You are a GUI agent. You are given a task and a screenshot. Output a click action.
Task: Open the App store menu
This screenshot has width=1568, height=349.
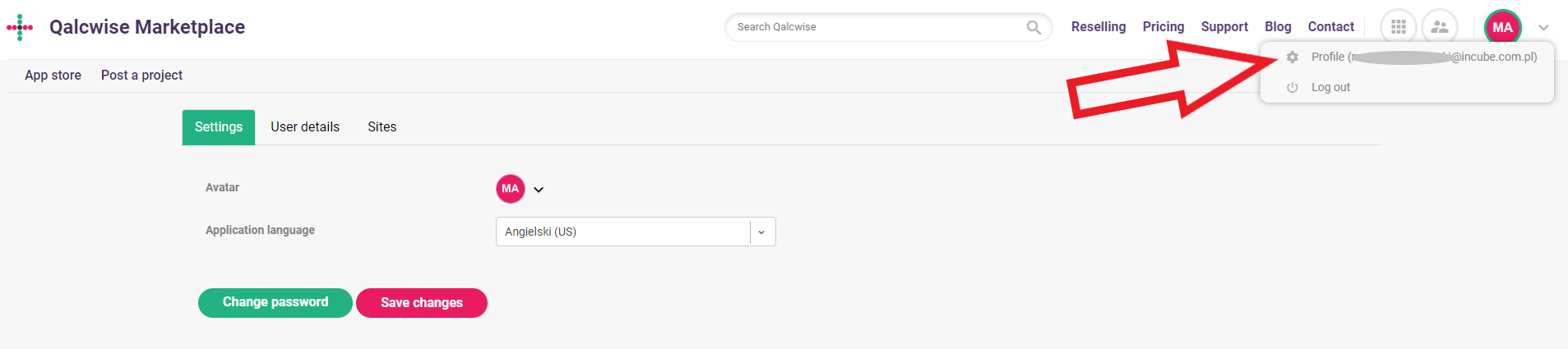click(53, 75)
